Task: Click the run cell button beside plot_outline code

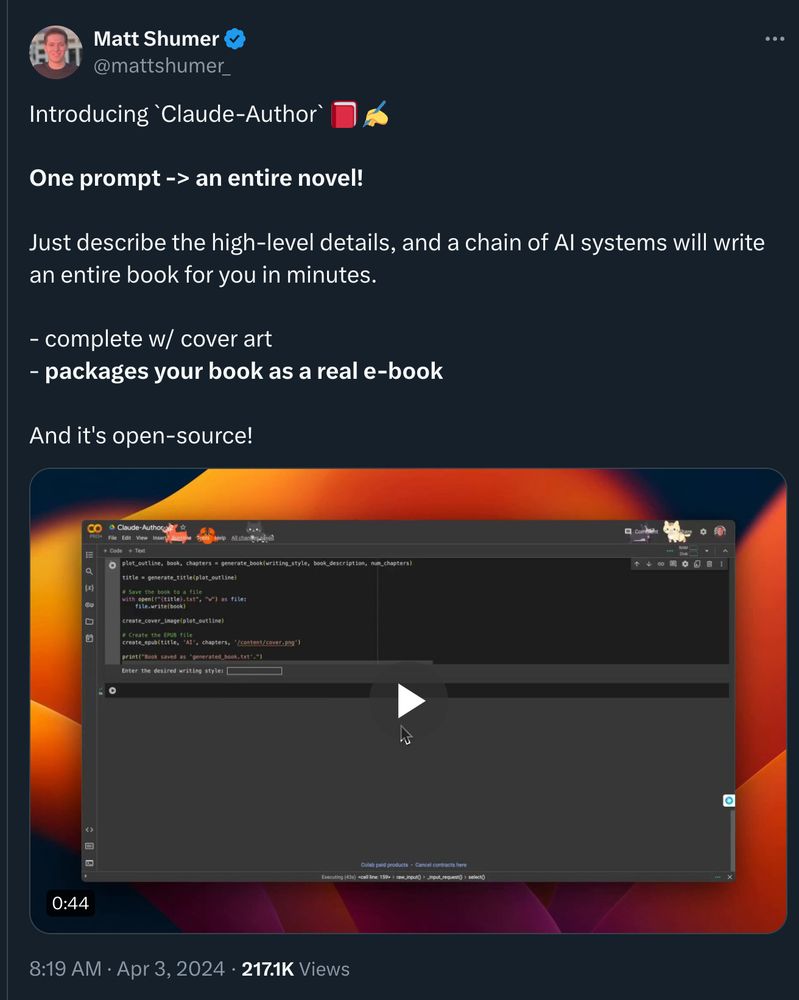Action: click(x=112, y=565)
